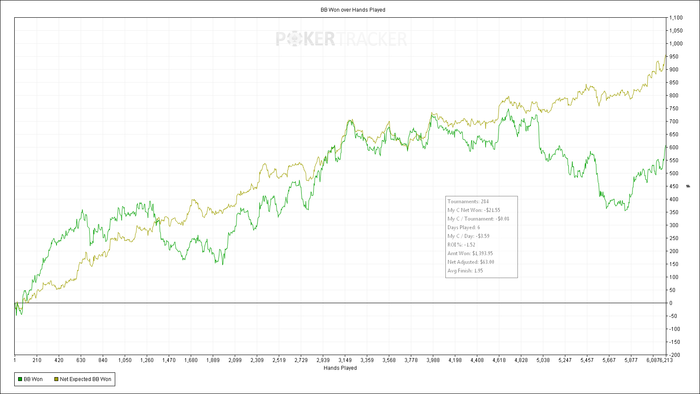Click the 4,198 x-axis tick label

coord(455,360)
